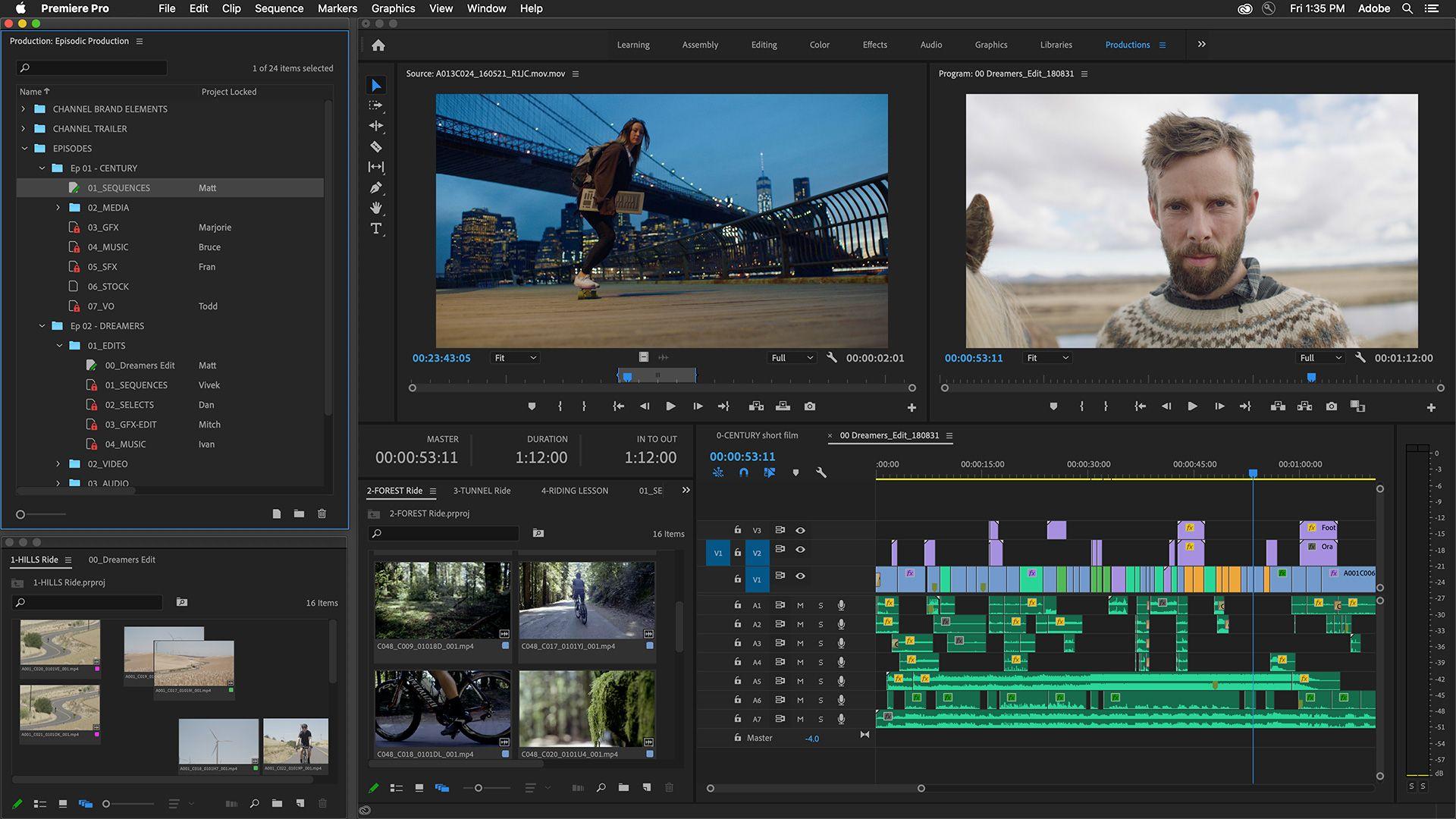Select the Hand tool in Source panel

(376, 207)
